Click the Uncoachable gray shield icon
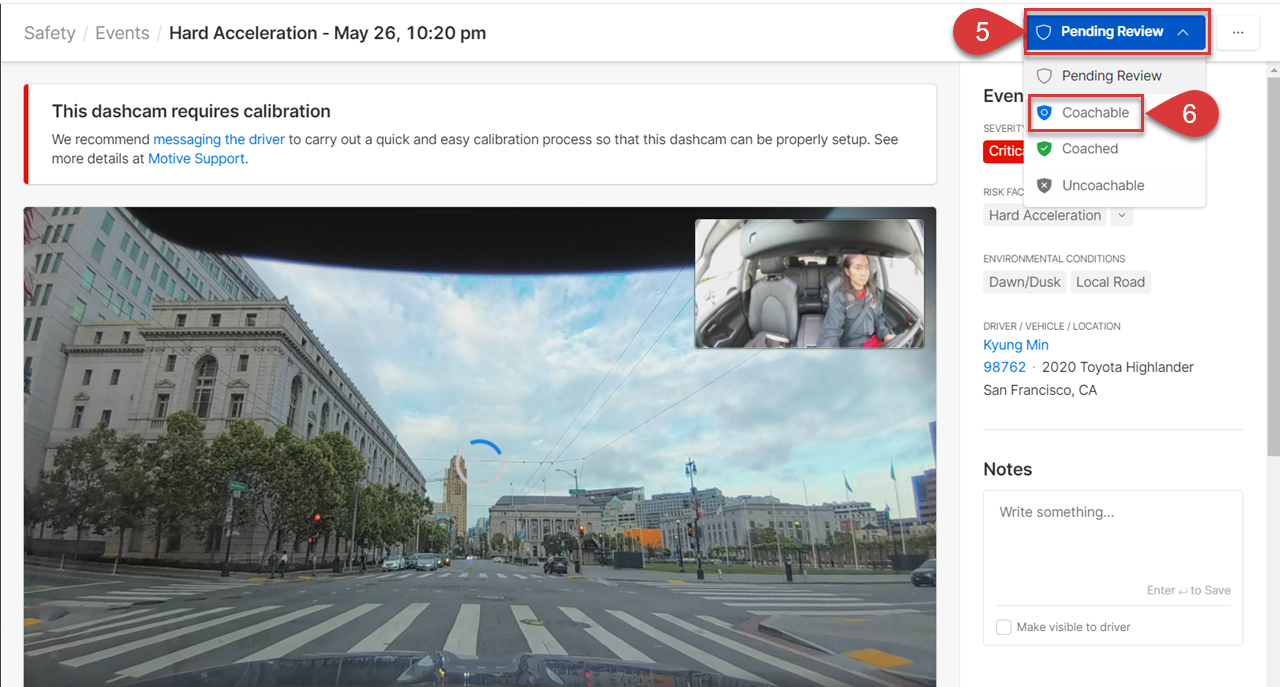 [x=1044, y=186]
